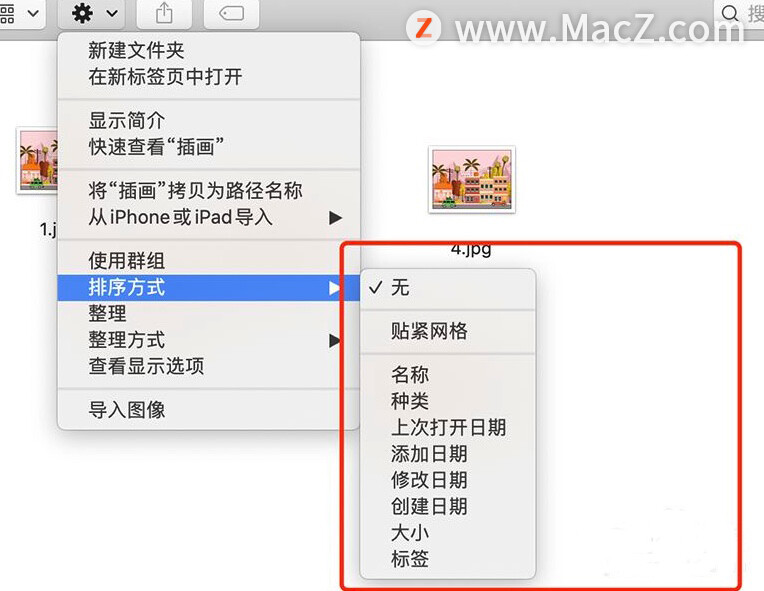Open the view grouping icon dropdown
764x591 pixels.
click(19, 13)
